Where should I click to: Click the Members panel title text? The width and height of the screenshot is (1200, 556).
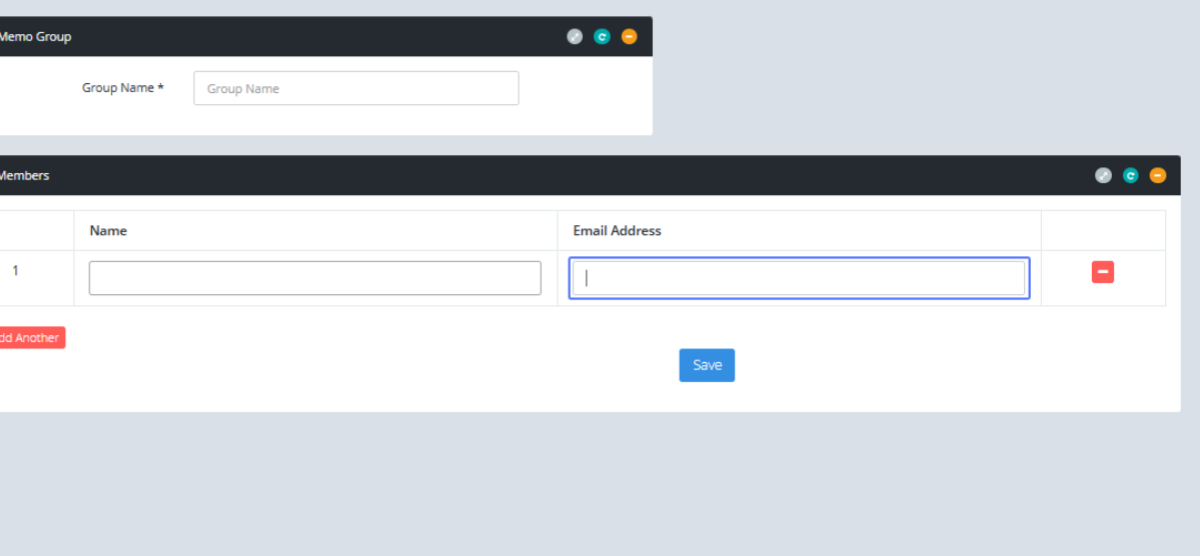[x=24, y=176]
